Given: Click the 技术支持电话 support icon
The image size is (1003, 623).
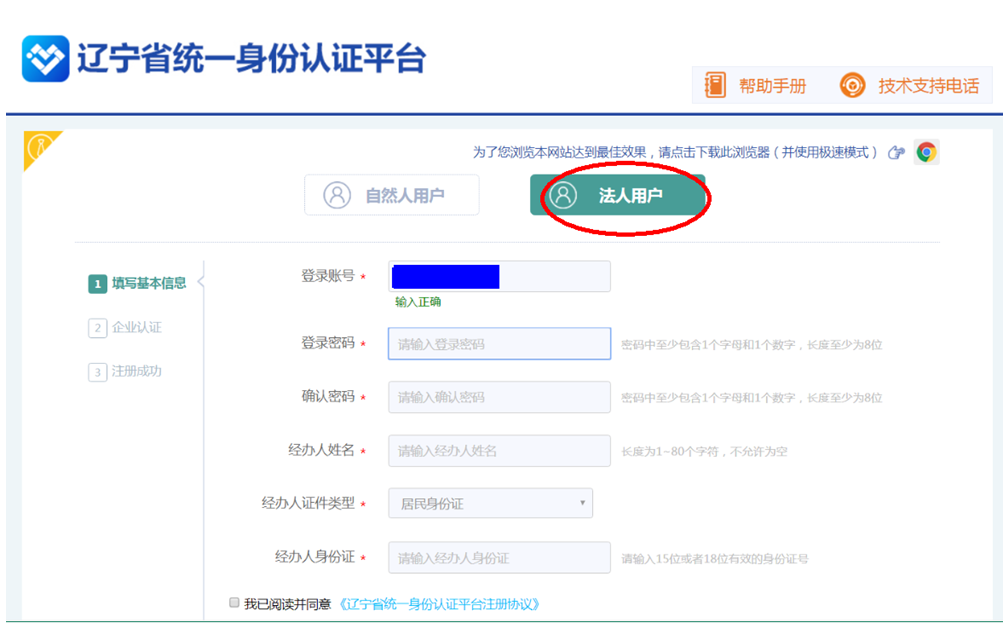Looking at the screenshot, I should pyautogui.click(x=852, y=85).
